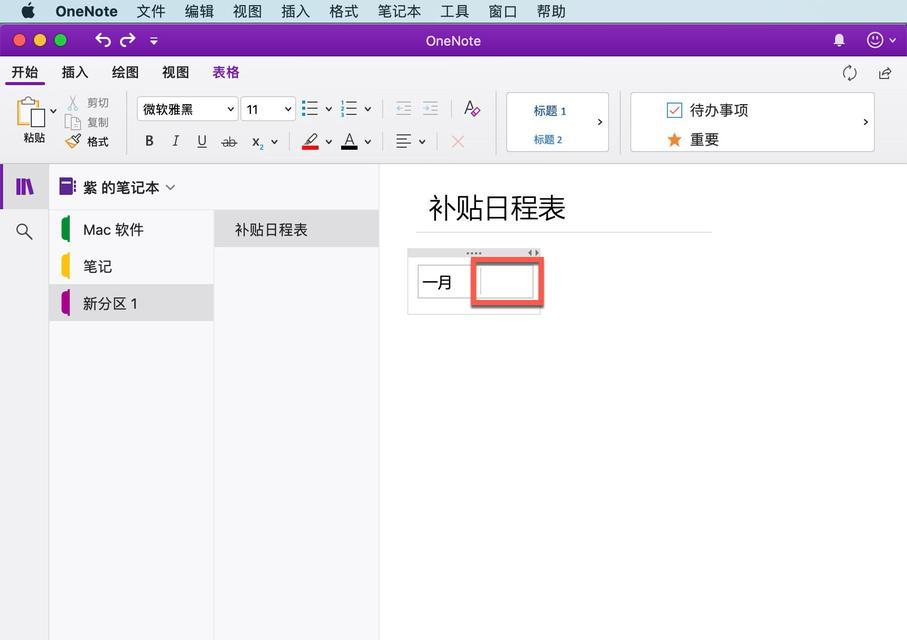Open the quick access toolbar customize menu

click(x=154, y=41)
